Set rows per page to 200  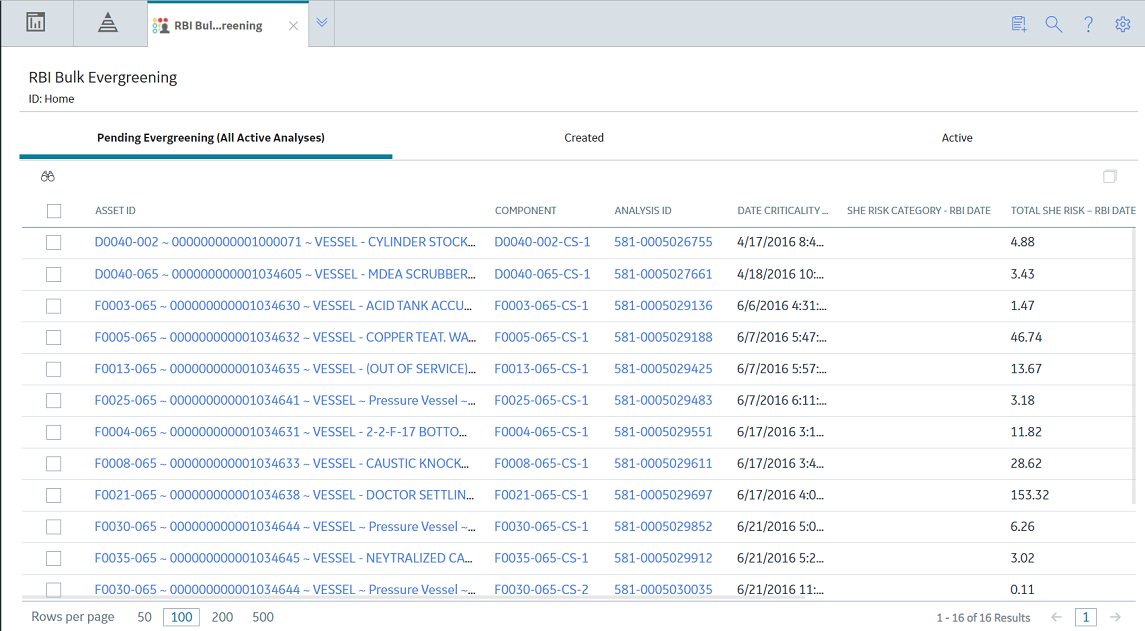(x=222, y=617)
